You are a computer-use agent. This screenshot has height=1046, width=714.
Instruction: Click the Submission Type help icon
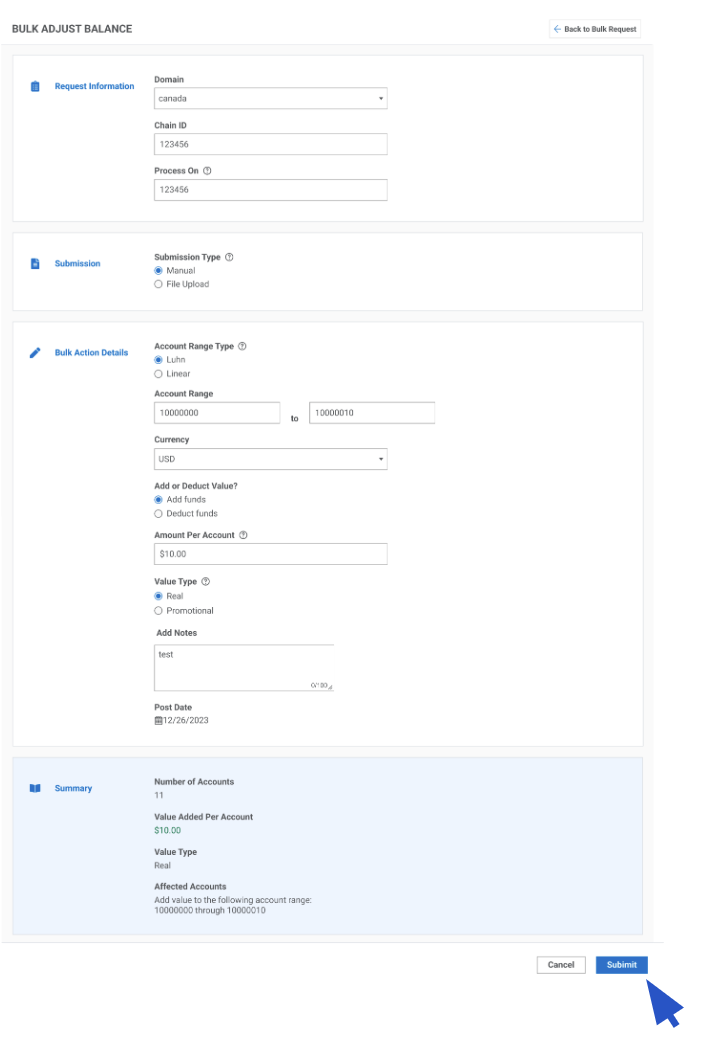229,257
